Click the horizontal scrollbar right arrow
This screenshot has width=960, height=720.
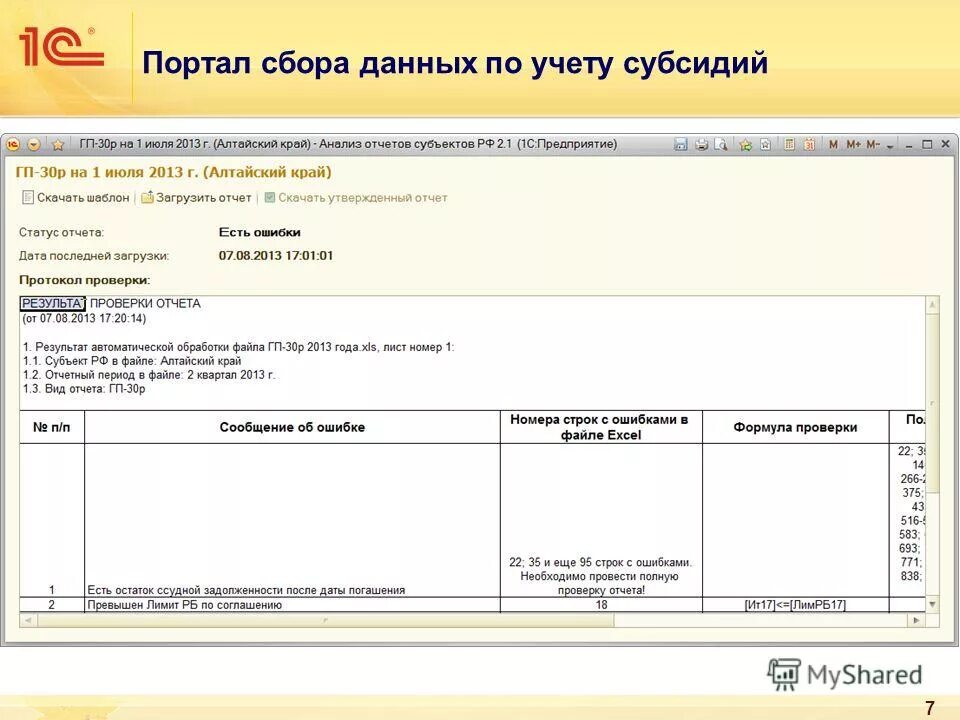click(917, 620)
